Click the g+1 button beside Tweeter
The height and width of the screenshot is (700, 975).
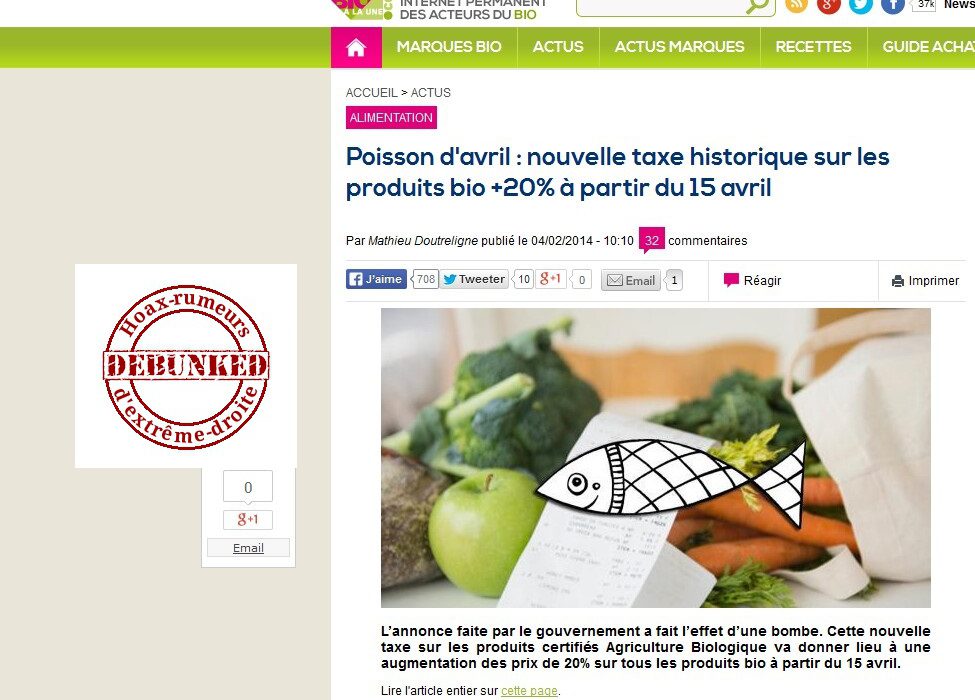click(551, 279)
